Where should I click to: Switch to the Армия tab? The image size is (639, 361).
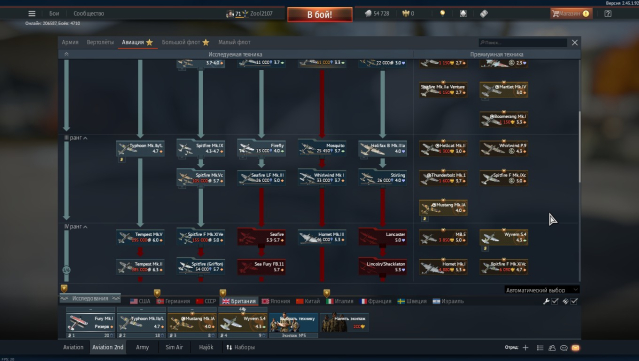pyautogui.click(x=70, y=42)
